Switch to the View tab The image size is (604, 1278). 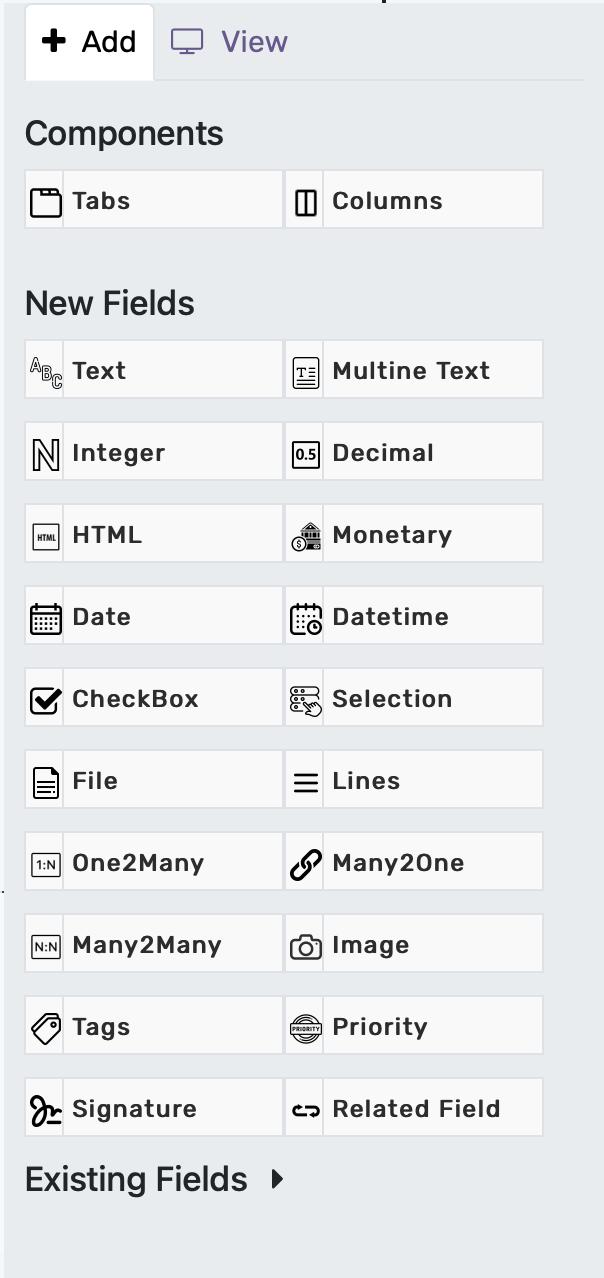point(229,42)
